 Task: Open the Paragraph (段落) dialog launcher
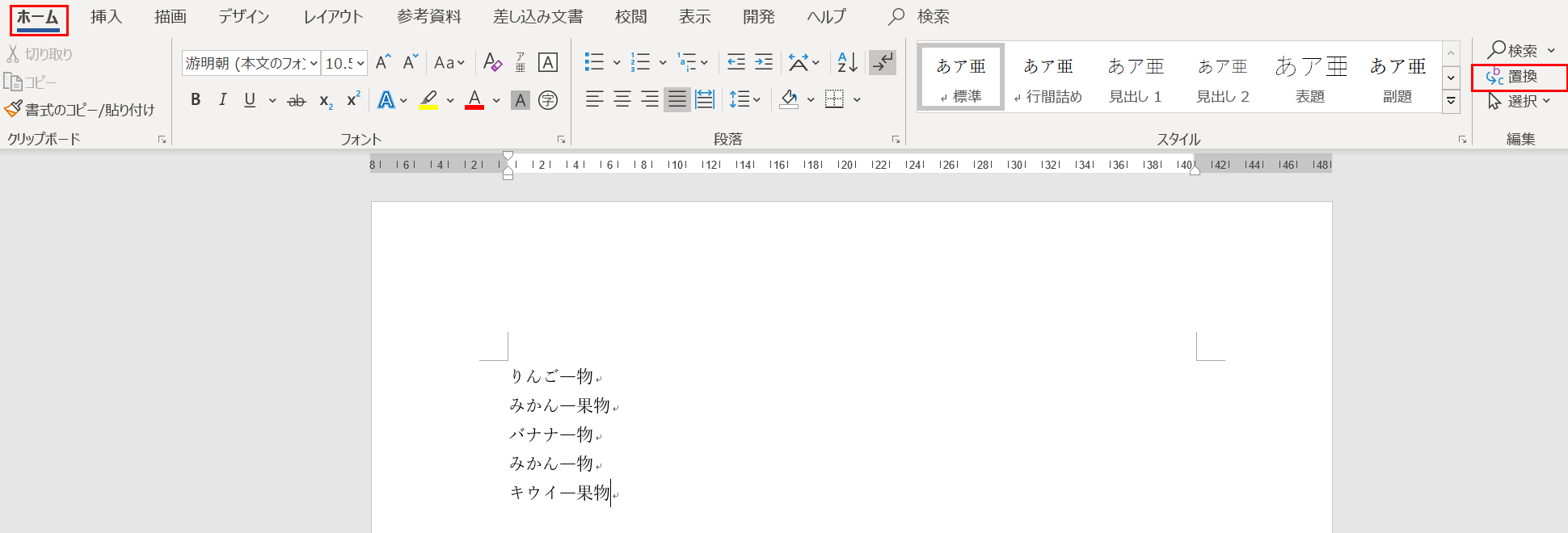896,140
